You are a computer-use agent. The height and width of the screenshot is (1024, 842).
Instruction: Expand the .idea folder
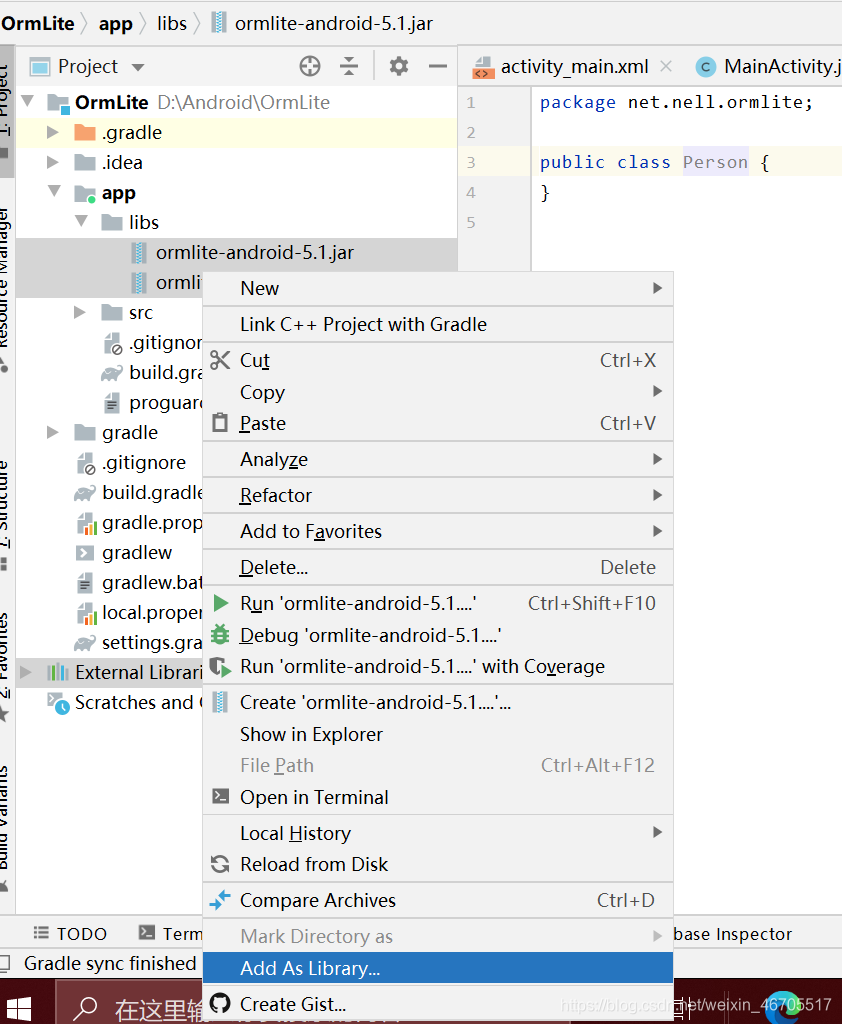pos(53,163)
